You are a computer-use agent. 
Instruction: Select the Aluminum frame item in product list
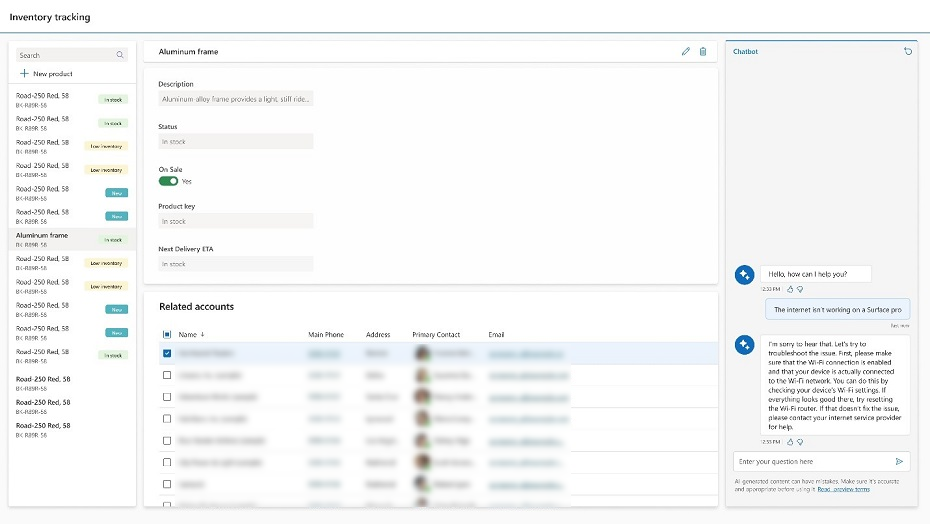(72, 240)
